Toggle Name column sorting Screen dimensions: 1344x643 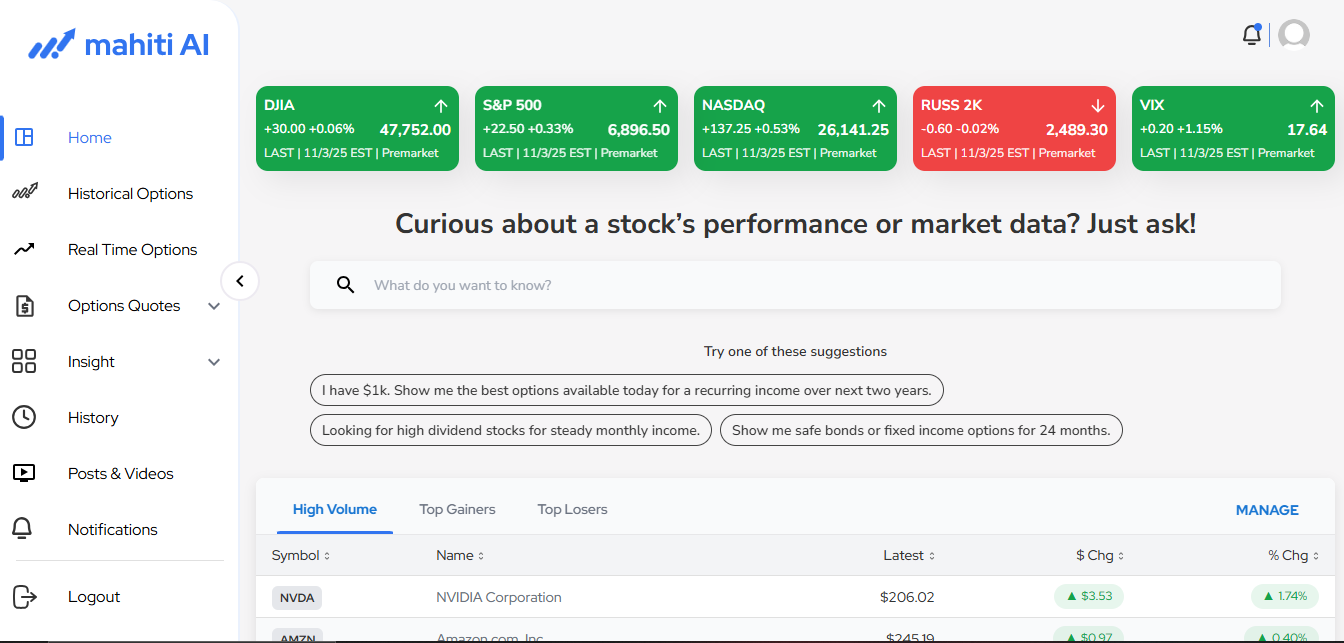tap(482, 555)
